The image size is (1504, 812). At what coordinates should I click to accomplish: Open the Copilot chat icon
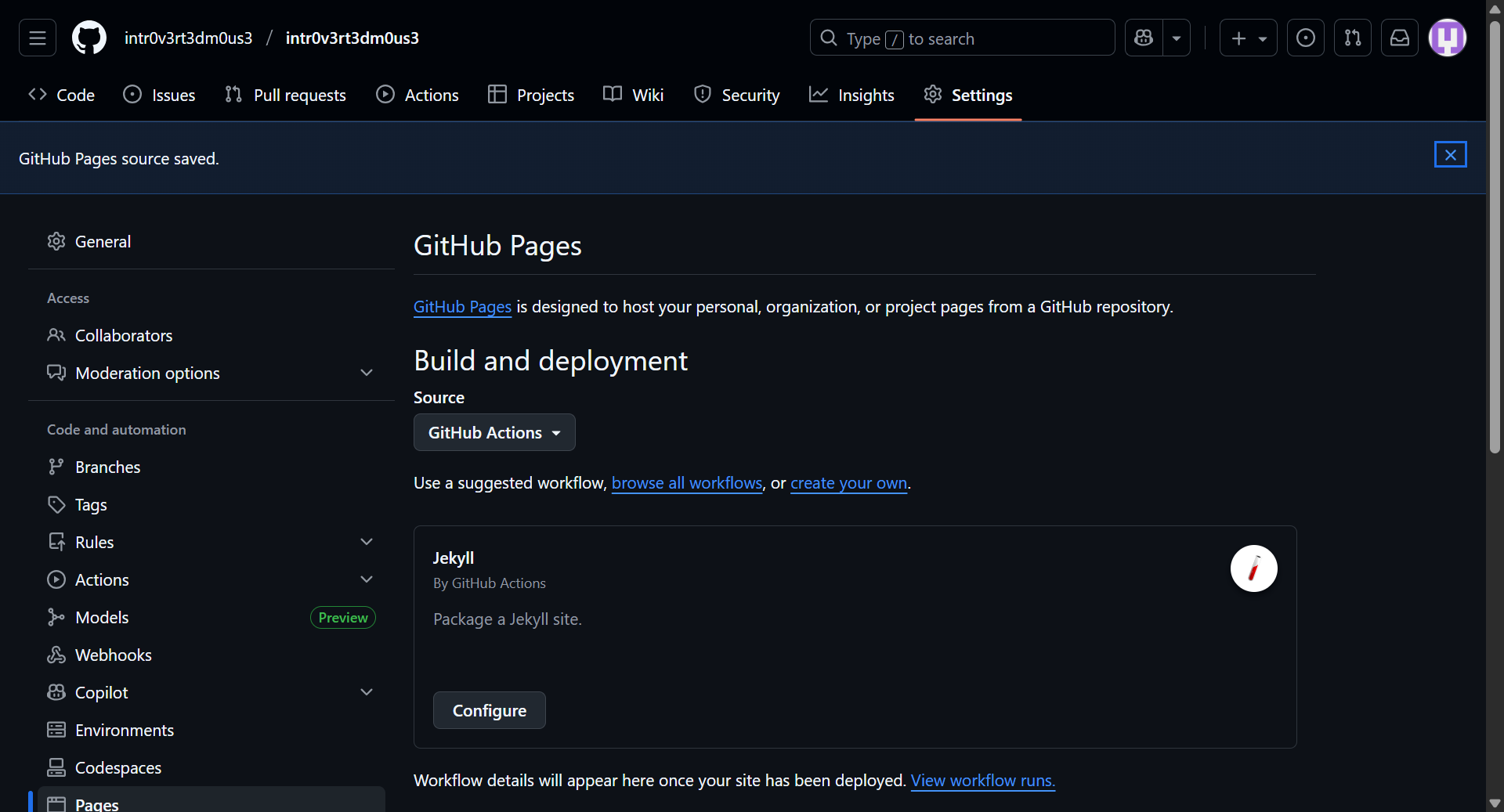tap(1144, 38)
